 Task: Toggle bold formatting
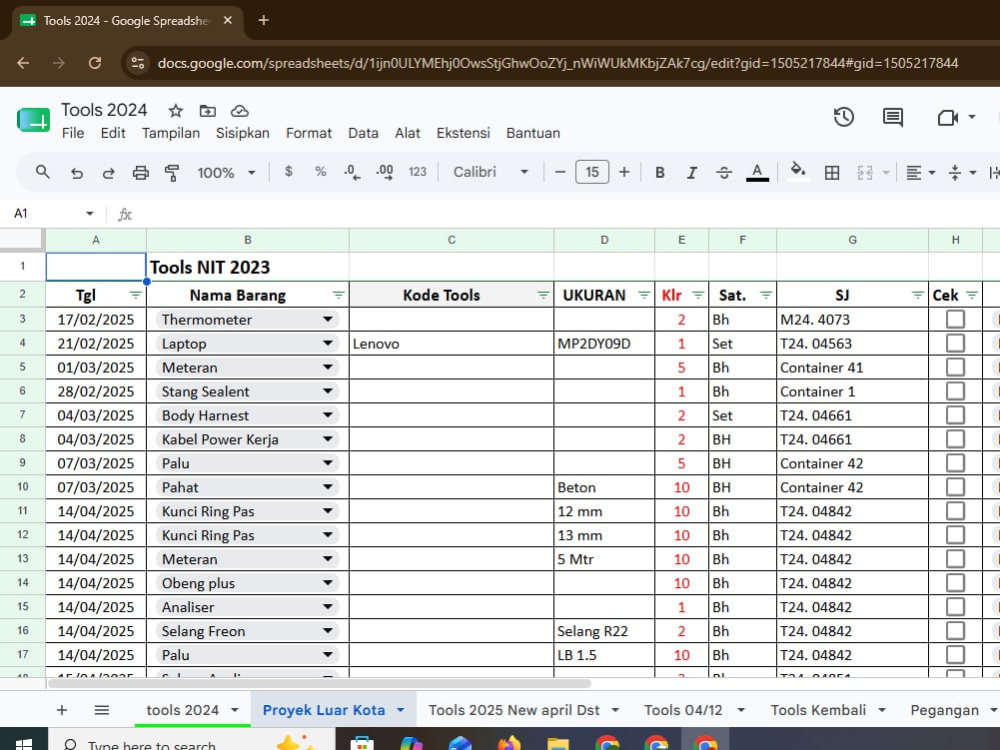pos(660,173)
